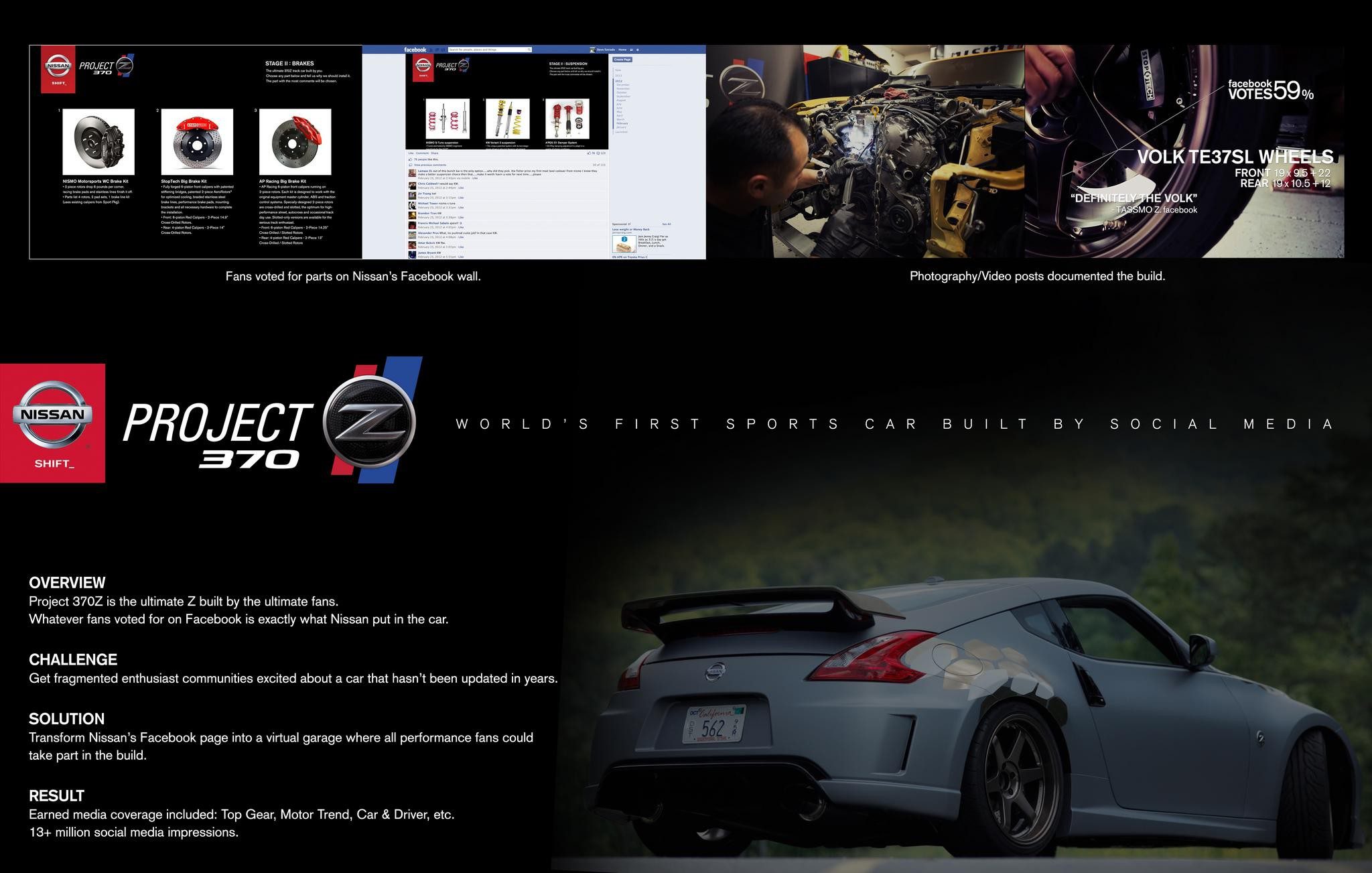Image resolution: width=1372 pixels, height=873 pixels.
Task: Click the StopTech Big Brake Kit image
Action: click(197, 142)
